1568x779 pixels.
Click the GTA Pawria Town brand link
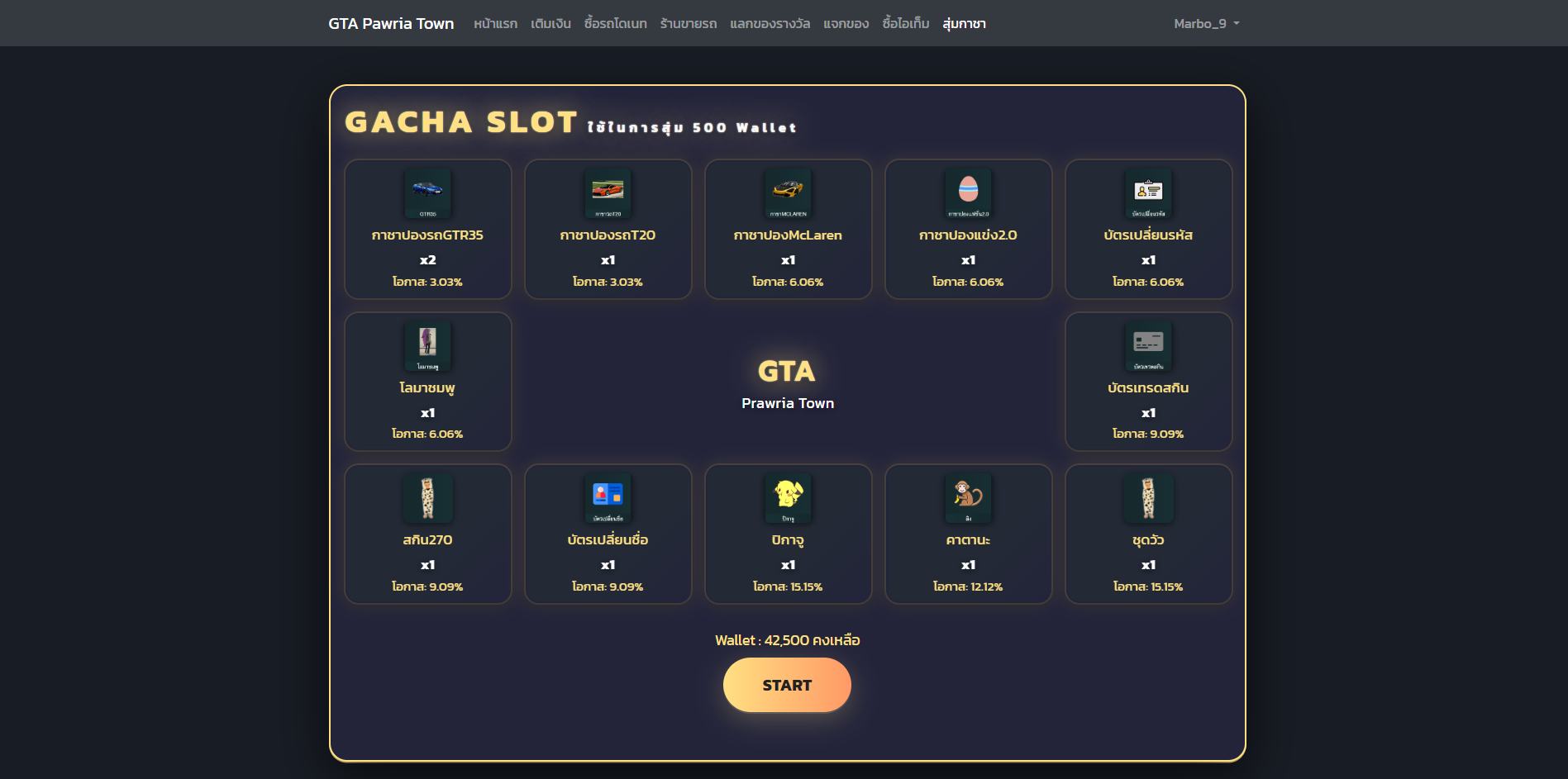click(x=391, y=23)
